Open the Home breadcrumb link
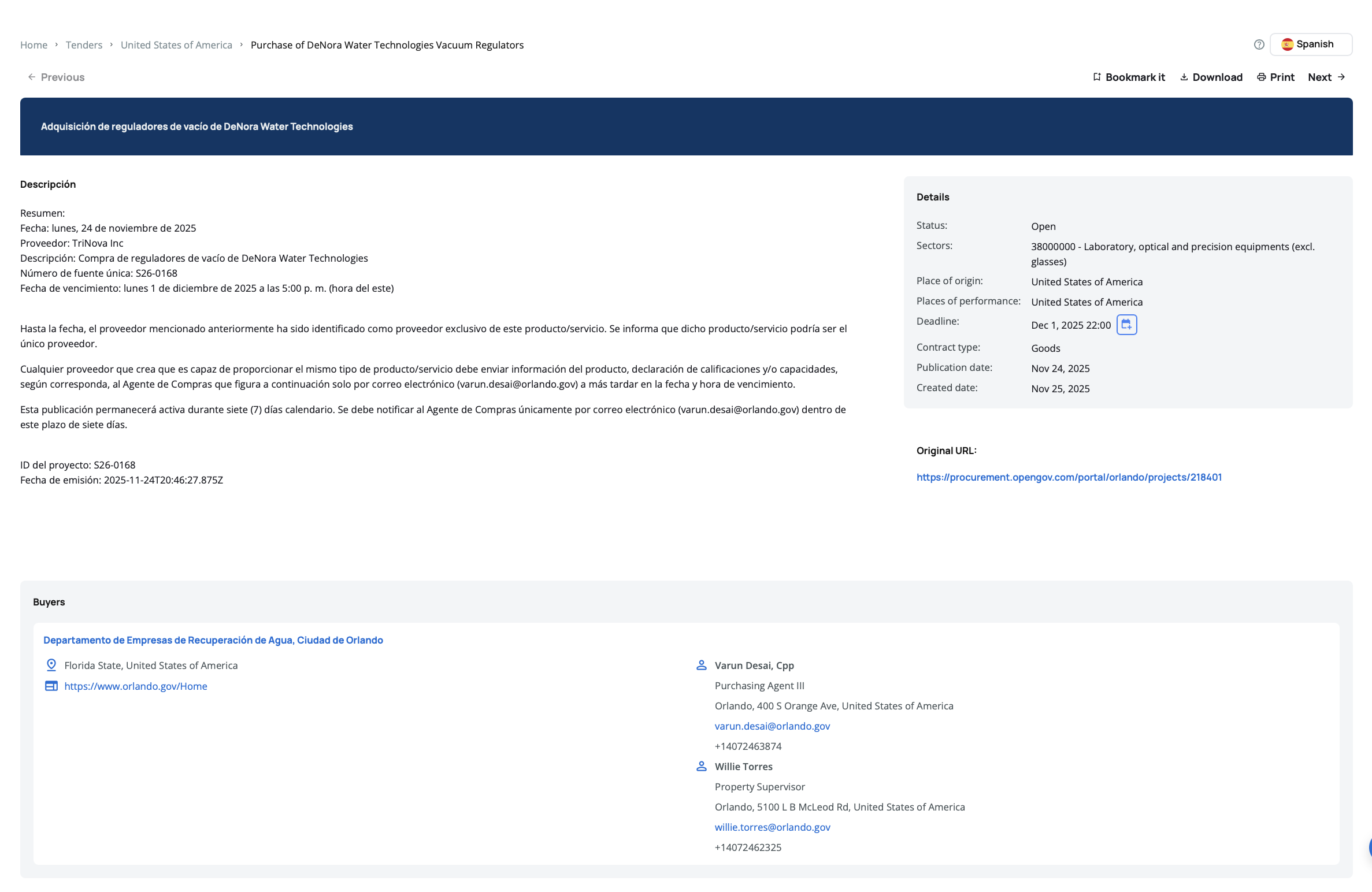The width and height of the screenshot is (1372, 892). (34, 45)
